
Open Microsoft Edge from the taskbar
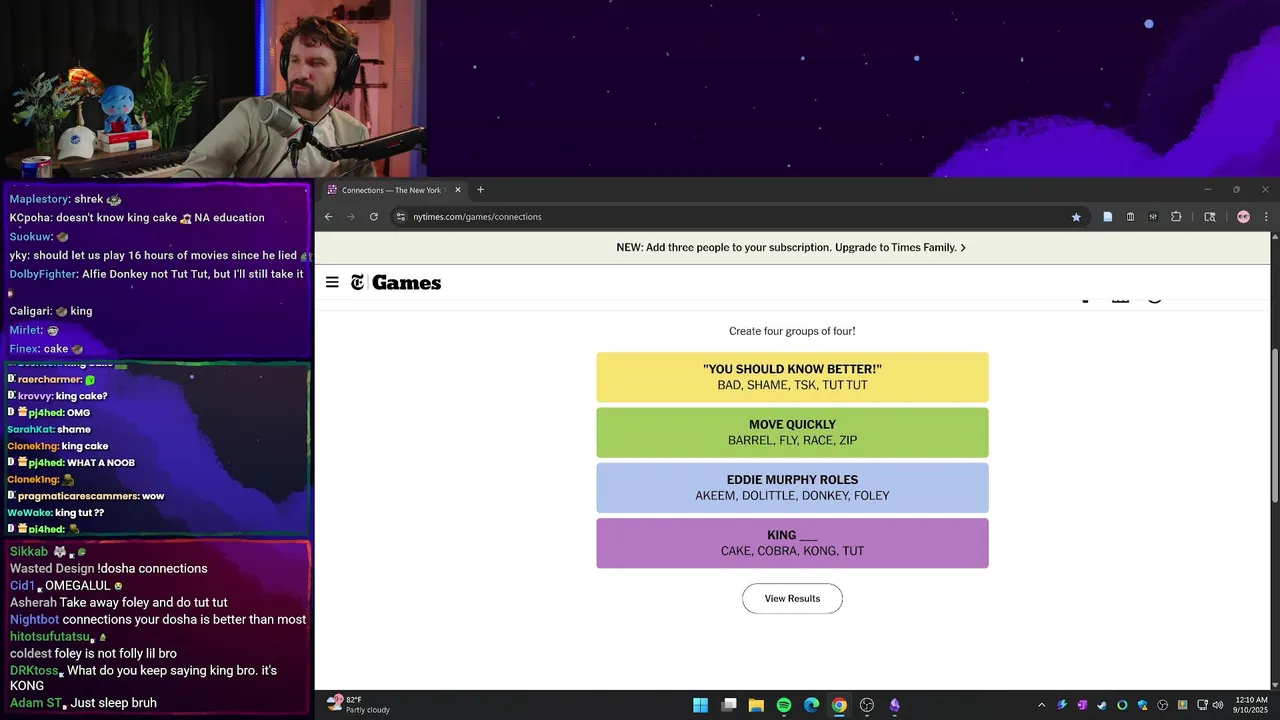(x=811, y=705)
